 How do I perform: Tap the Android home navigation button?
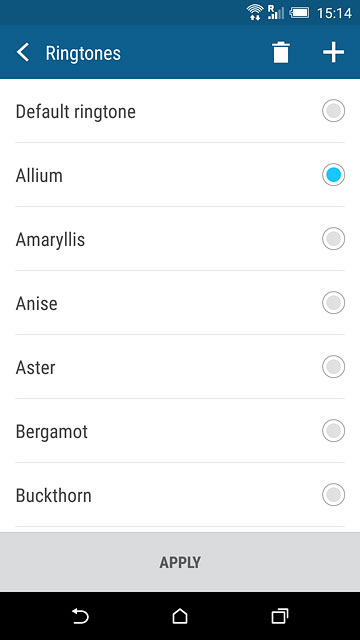[180, 616]
